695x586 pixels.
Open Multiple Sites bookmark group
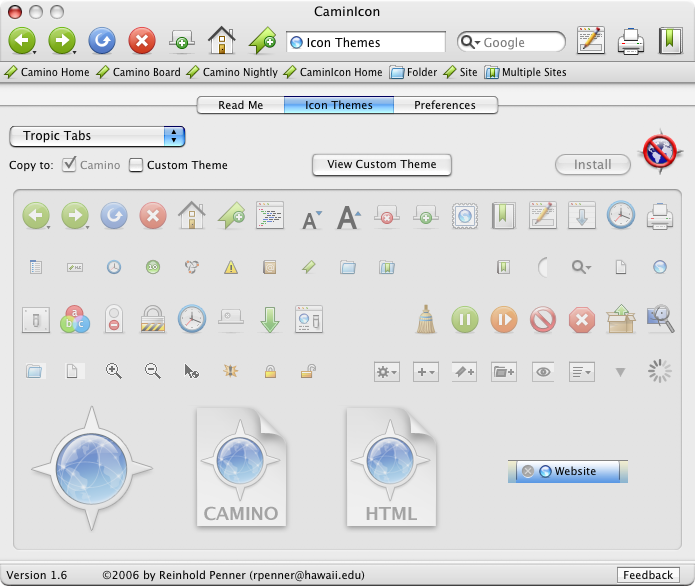(526, 72)
